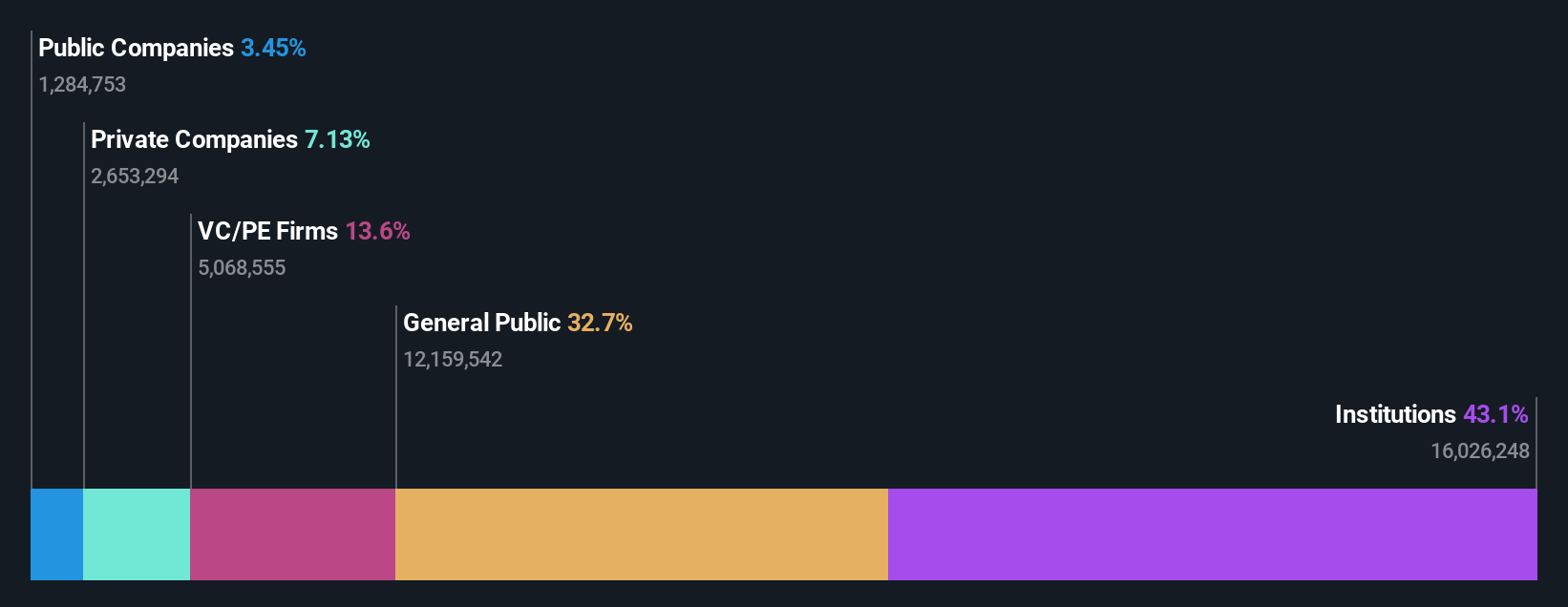Screen dimensions: 1568x607
Task: Click the share count 1,284,753
Action: point(82,85)
